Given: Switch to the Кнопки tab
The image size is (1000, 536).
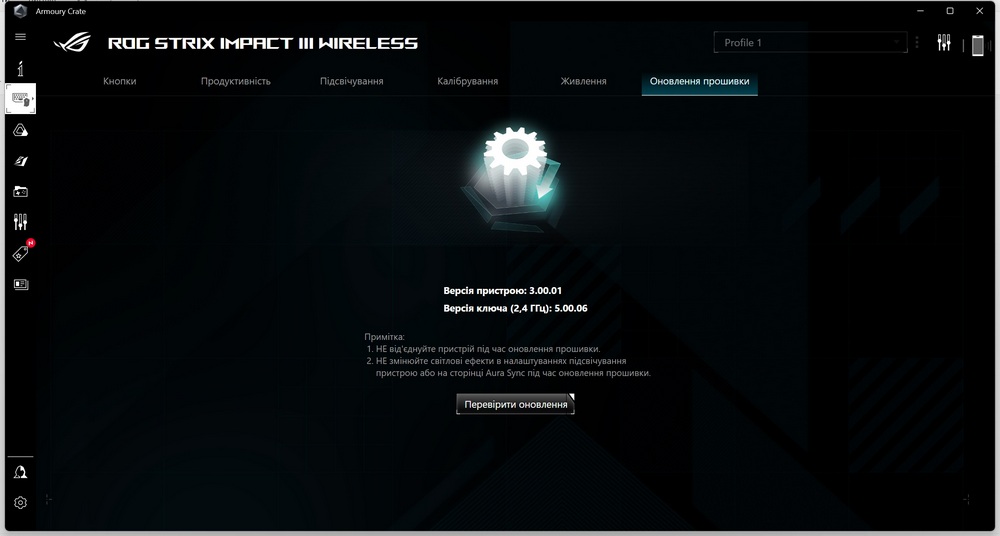Looking at the screenshot, I should click(119, 81).
